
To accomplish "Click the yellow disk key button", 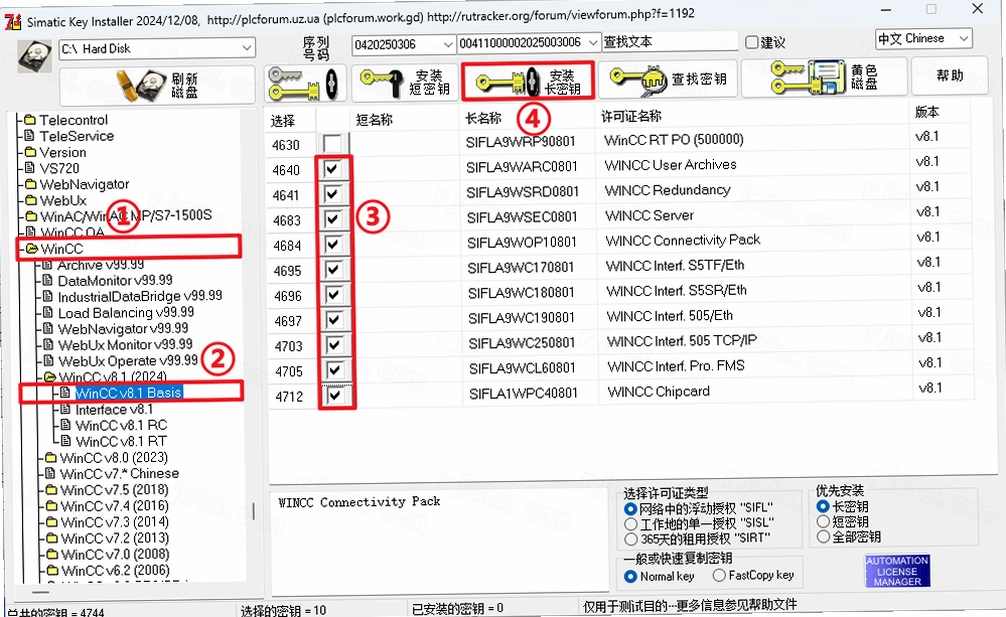I will tap(824, 77).
